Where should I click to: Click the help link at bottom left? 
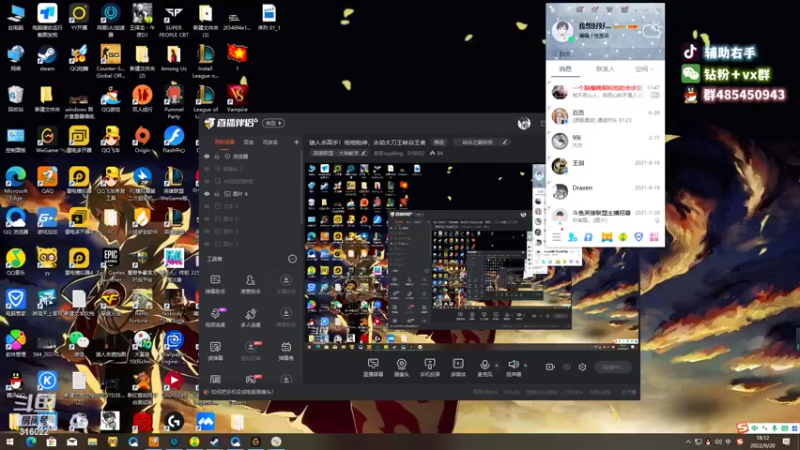(242, 392)
